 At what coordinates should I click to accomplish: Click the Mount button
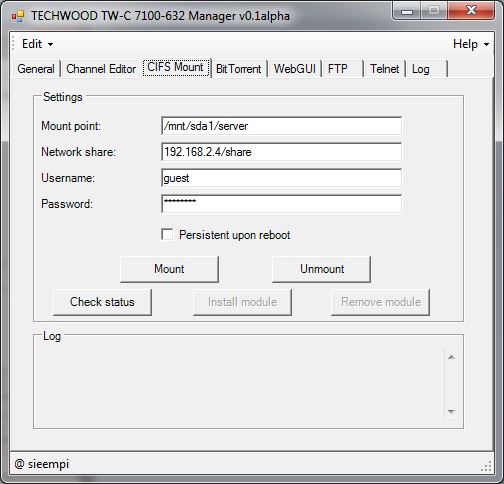point(169,269)
